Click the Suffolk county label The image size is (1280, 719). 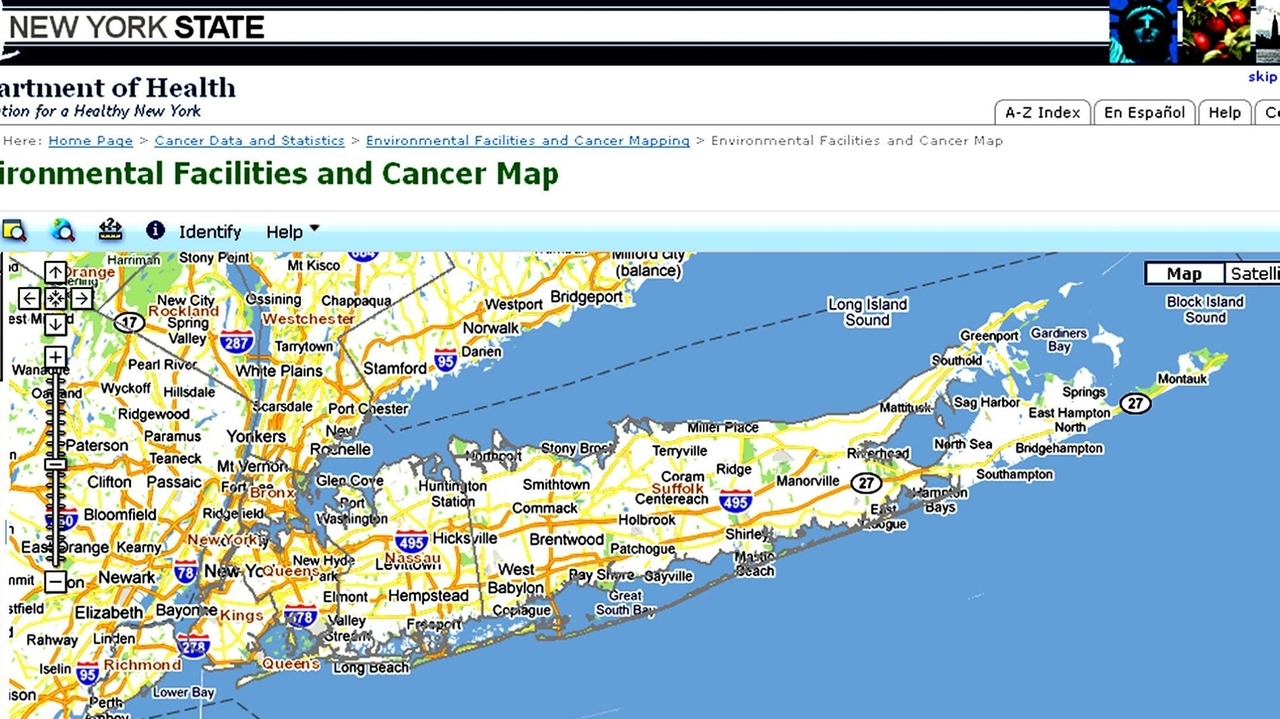[x=678, y=489]
